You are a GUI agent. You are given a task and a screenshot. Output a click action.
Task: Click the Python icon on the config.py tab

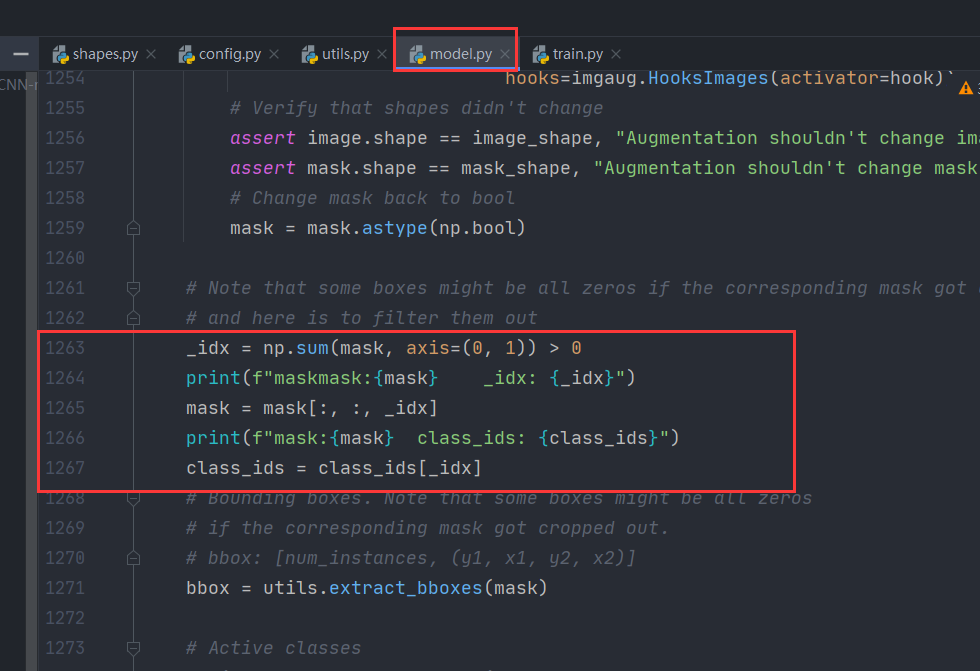(186, 53)
